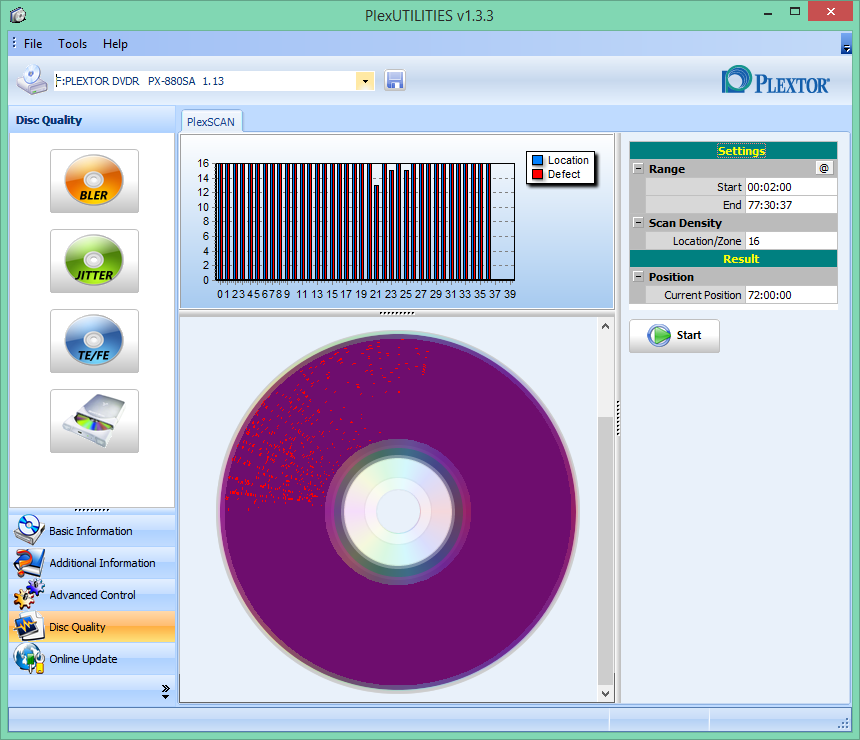Collapse the Scan Density section
The width and height of the screenshot is (860, 740).
[x=638, y=222]
